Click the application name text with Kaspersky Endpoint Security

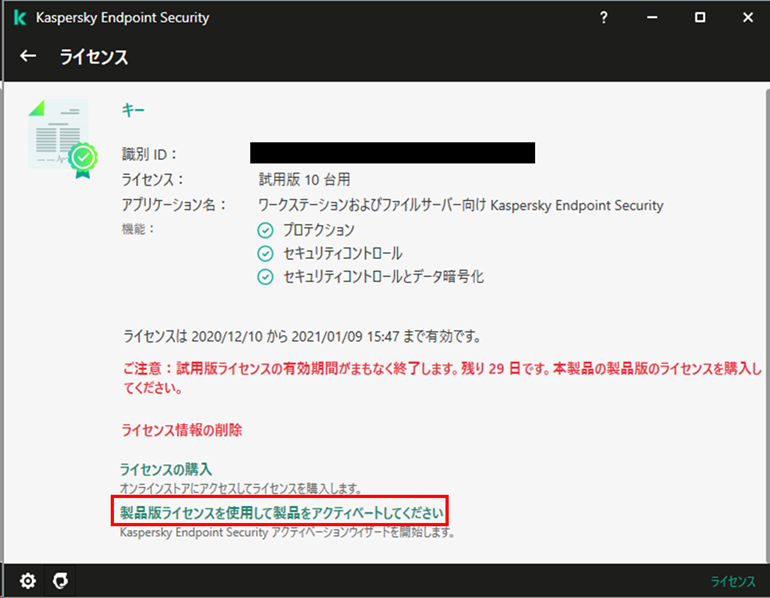click(x=461, y=205)
